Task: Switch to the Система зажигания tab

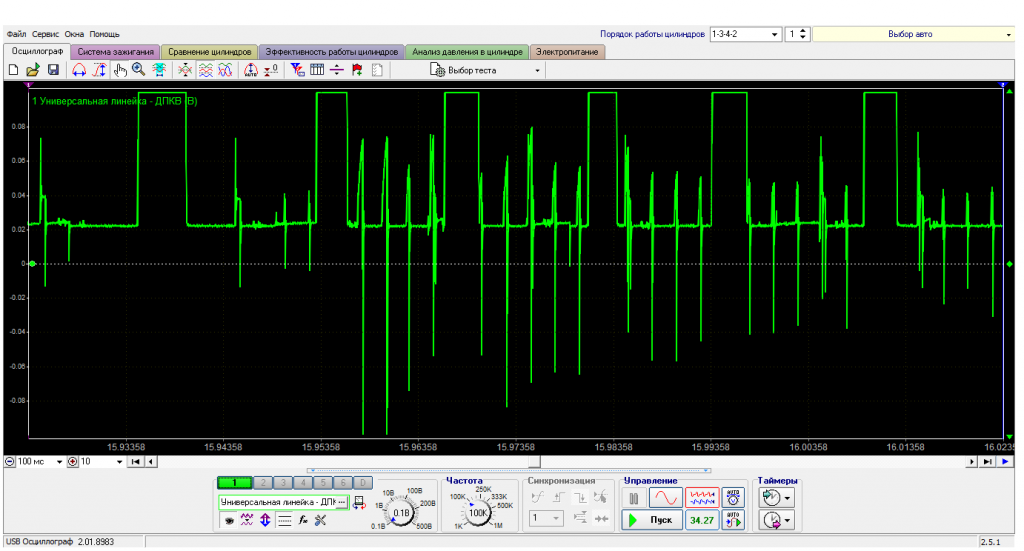Action: coord(116,52)
